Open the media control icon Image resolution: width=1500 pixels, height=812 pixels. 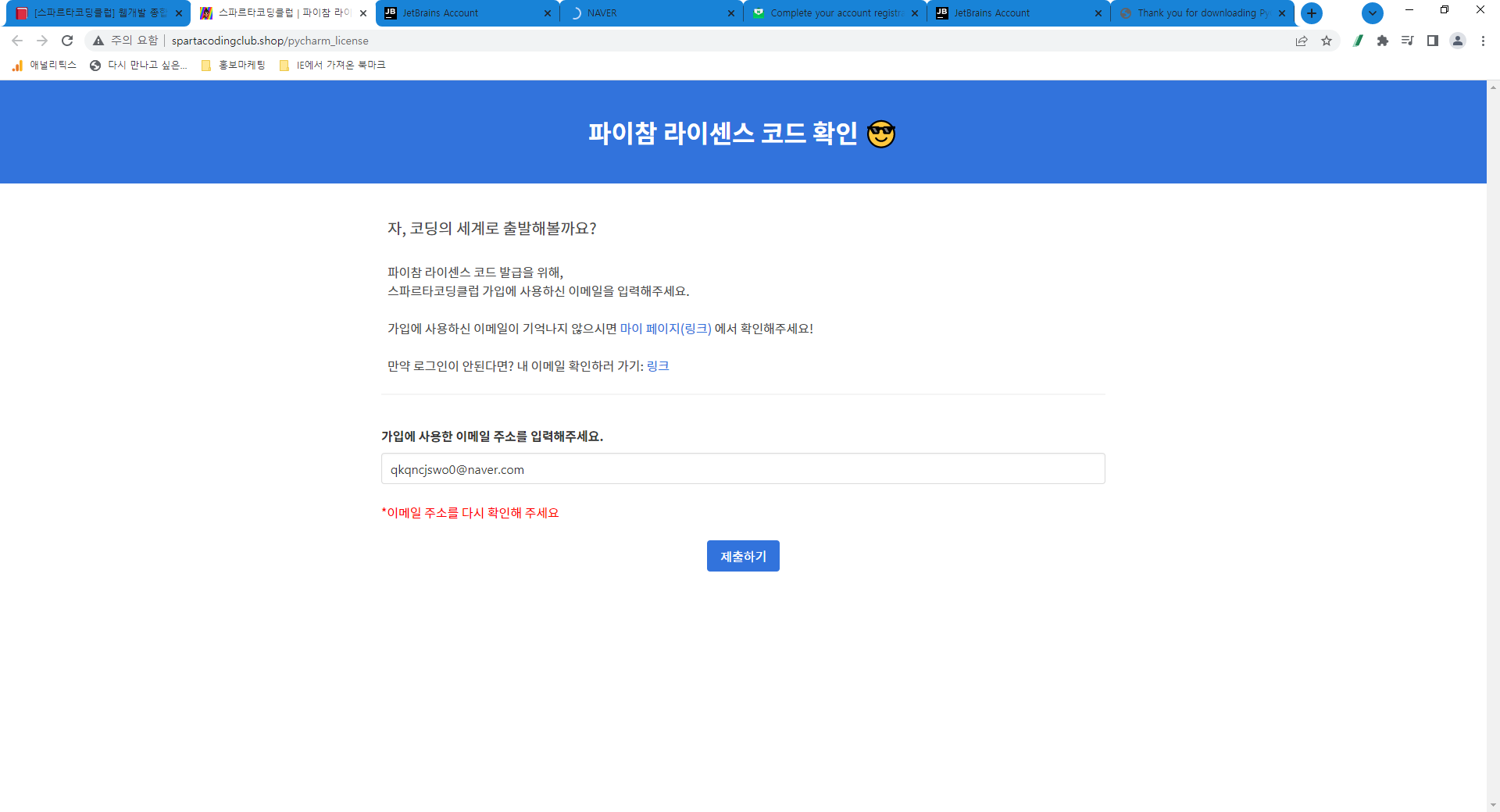pos(1408,41)
